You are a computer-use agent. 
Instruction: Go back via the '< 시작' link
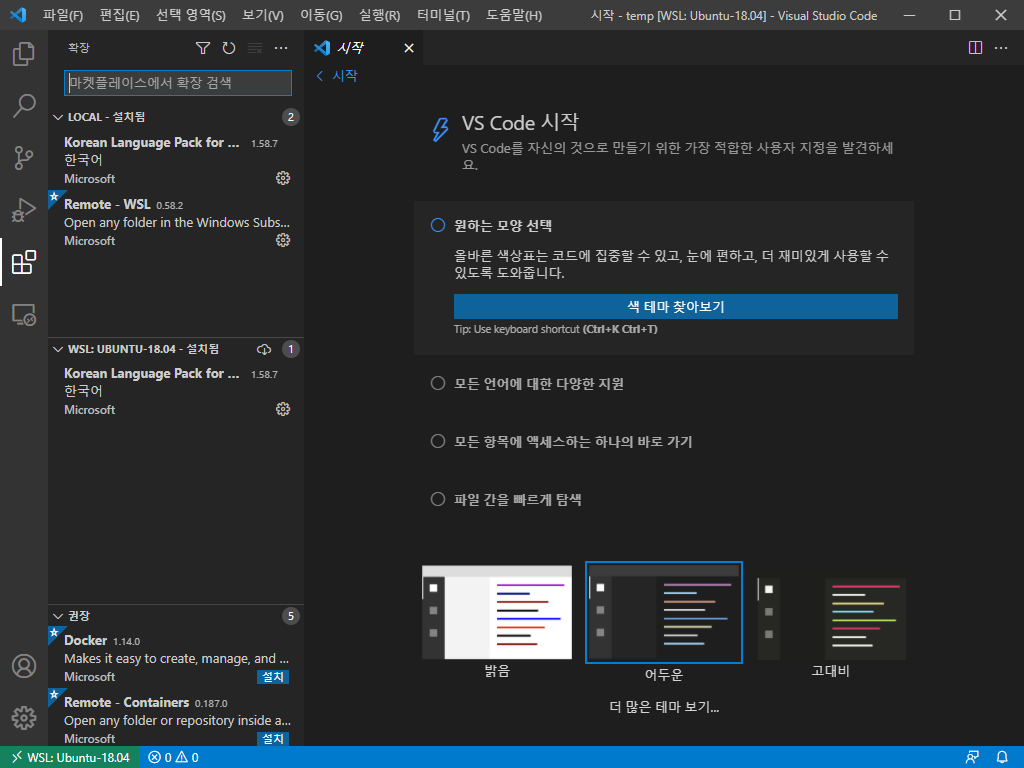pos(337,76)
